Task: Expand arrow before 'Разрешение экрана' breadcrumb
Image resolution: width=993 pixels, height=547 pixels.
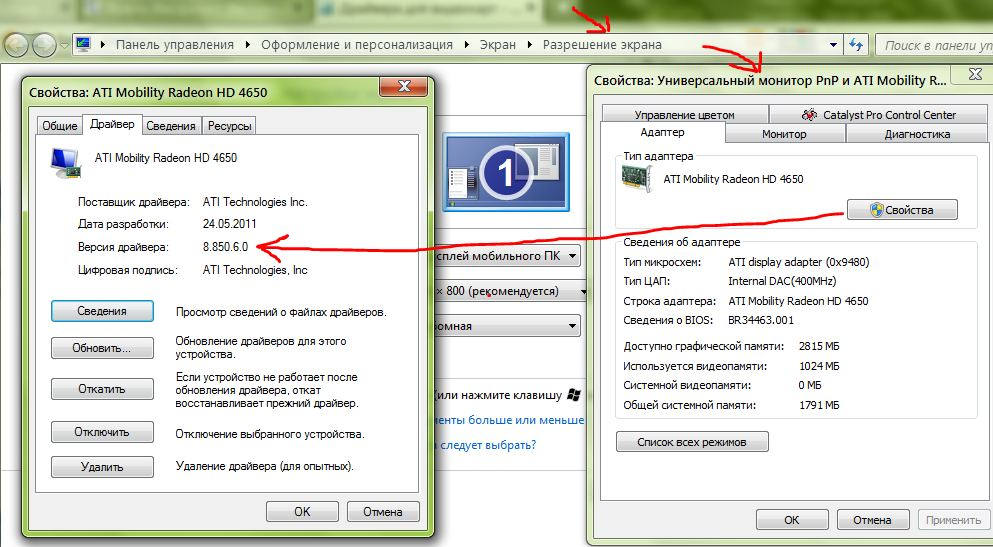Action: [530, 45]
